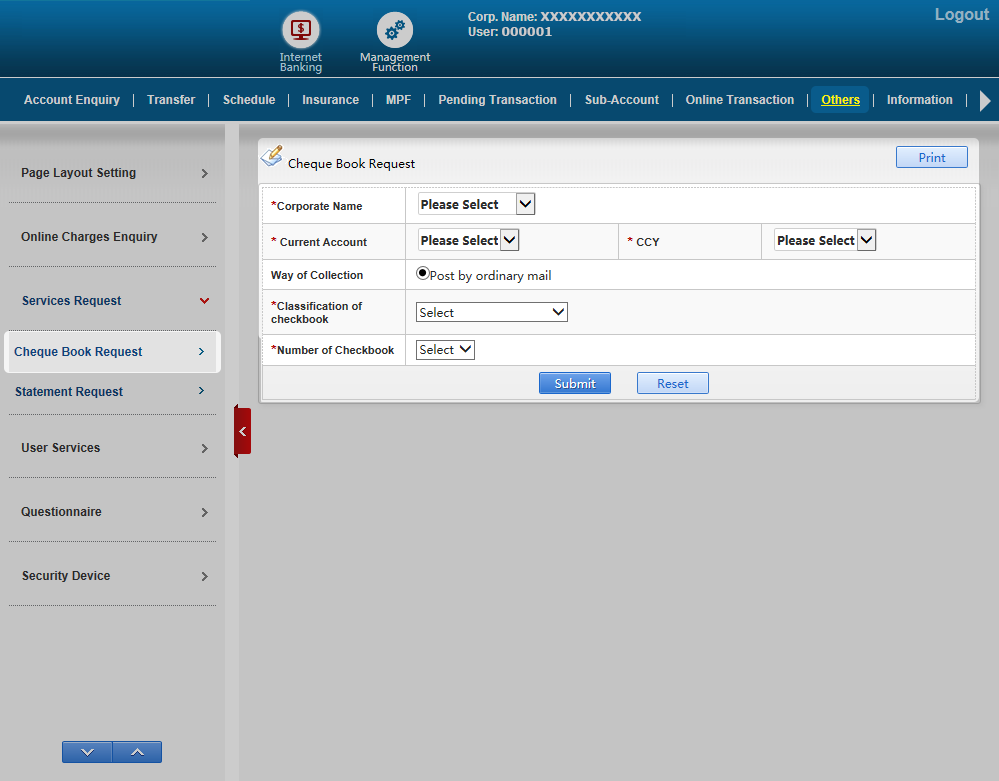Open the Management Function gears icon
Image resolution: width=999 pixels, height=781 pixels.
[394, 30]
